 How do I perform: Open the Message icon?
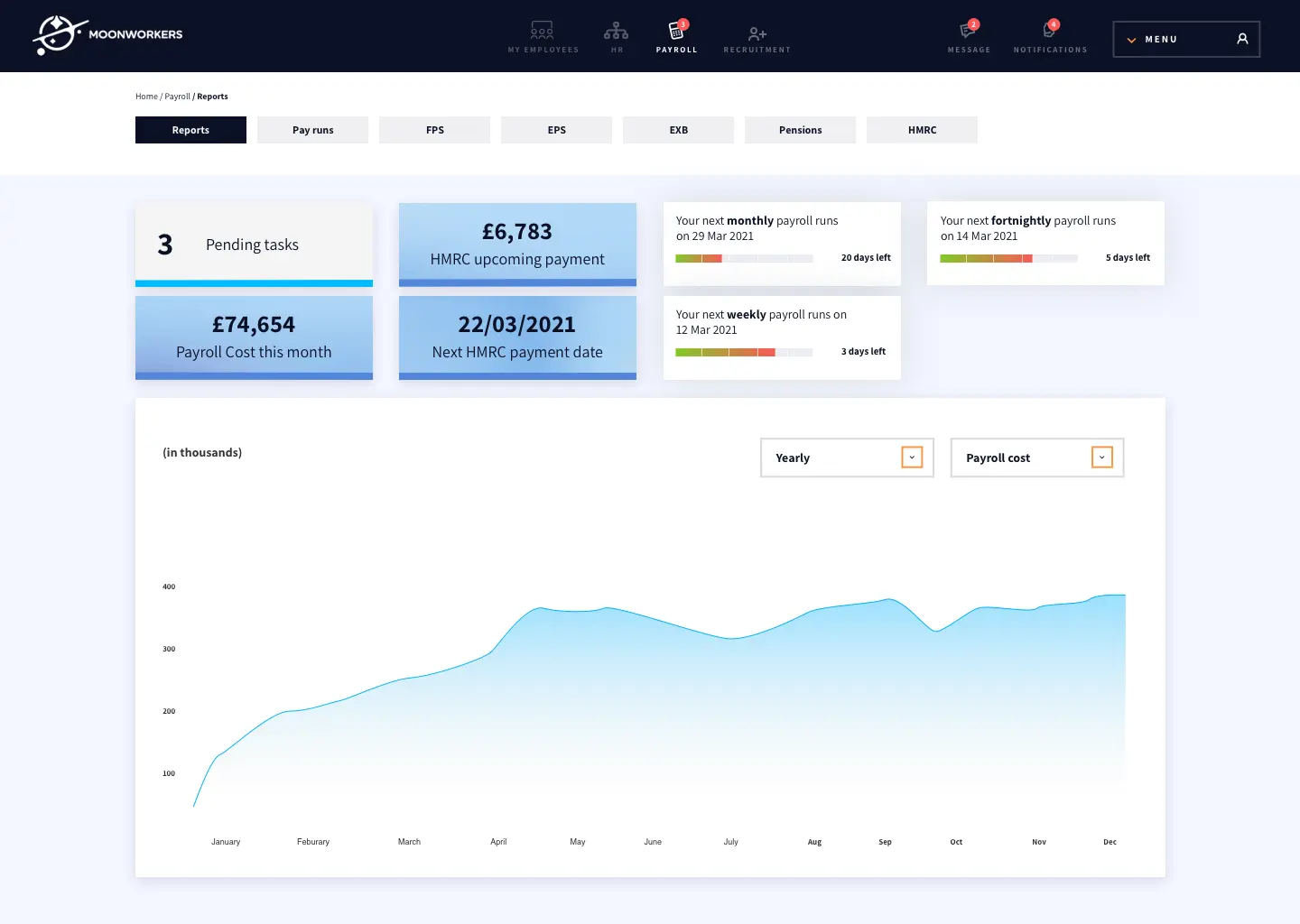click(968, 32)
